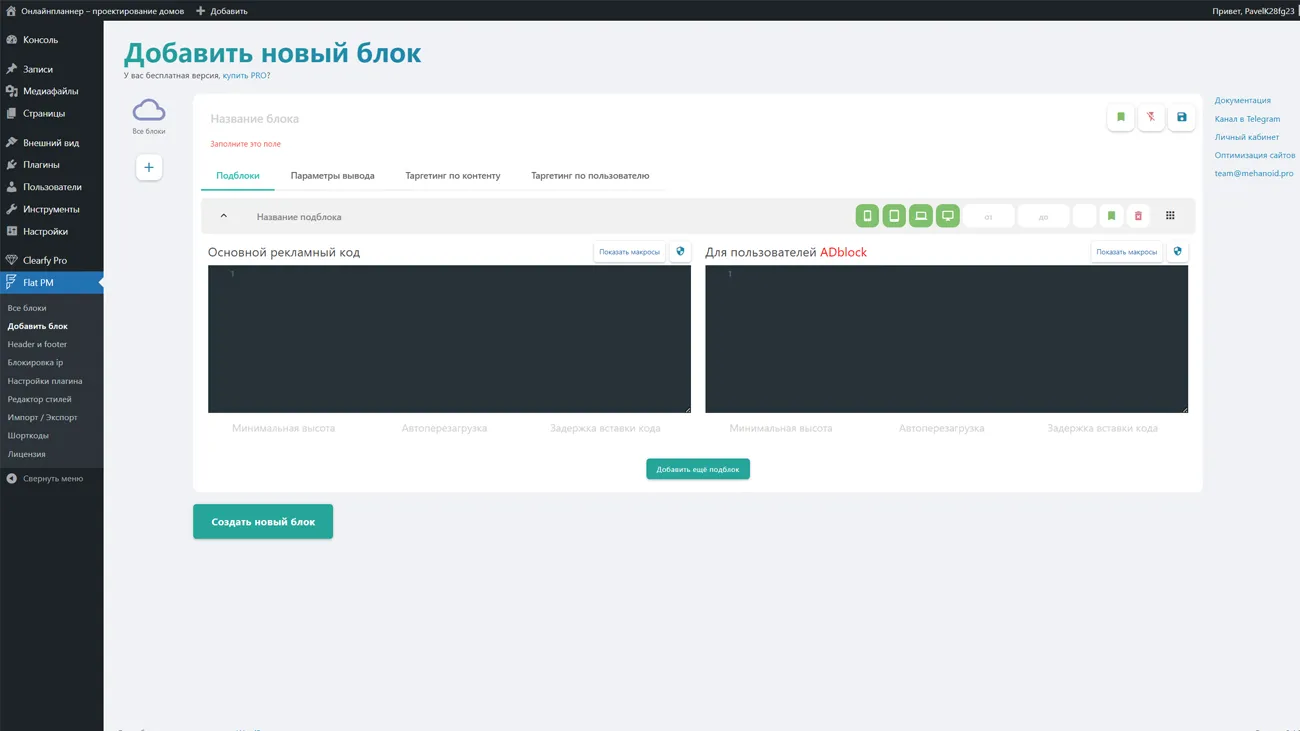Switch to the Параметры вывода tab
The width and height of the screenshot is (1300, 731).
click(332, 176)
